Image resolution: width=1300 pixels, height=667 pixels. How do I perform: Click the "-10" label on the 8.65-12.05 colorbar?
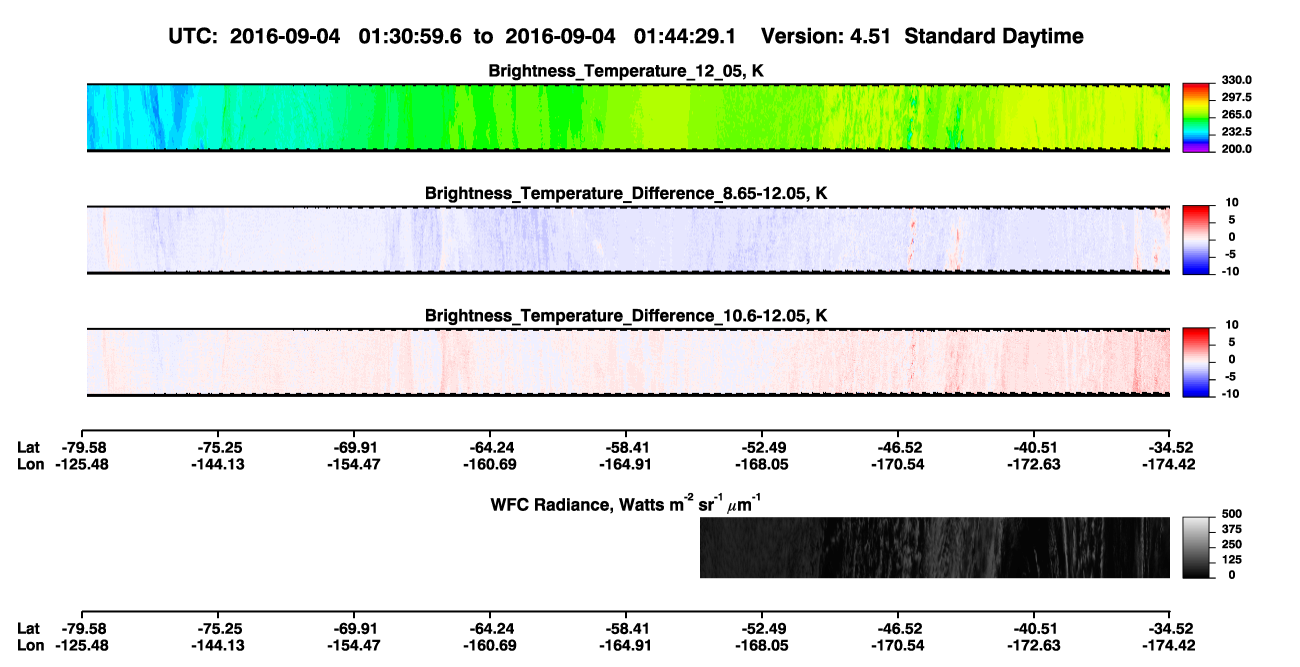[1230, 271]
